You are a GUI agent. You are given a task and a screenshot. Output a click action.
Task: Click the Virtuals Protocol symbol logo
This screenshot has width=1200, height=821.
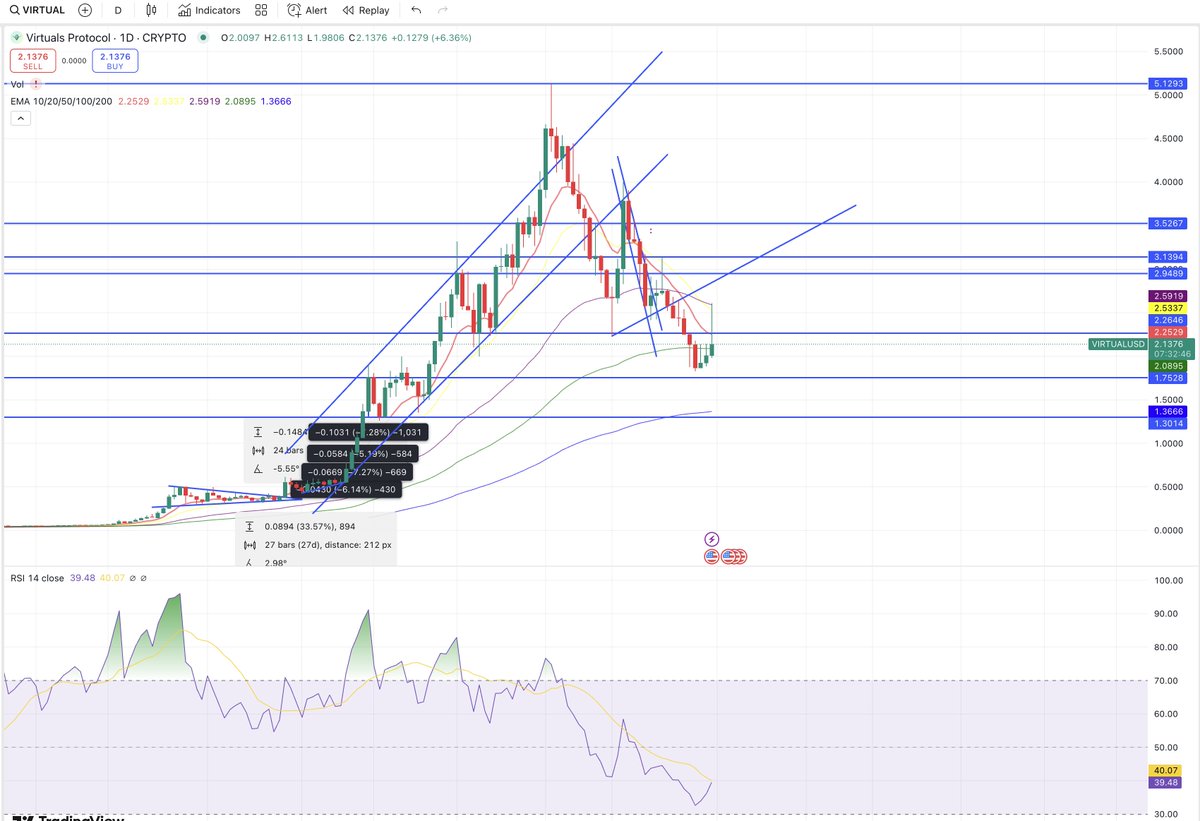16,38
